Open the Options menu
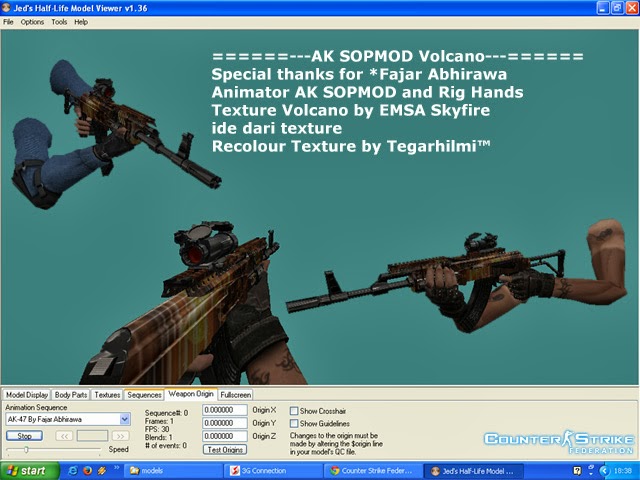The image size is (640, 480). point(32,22)
